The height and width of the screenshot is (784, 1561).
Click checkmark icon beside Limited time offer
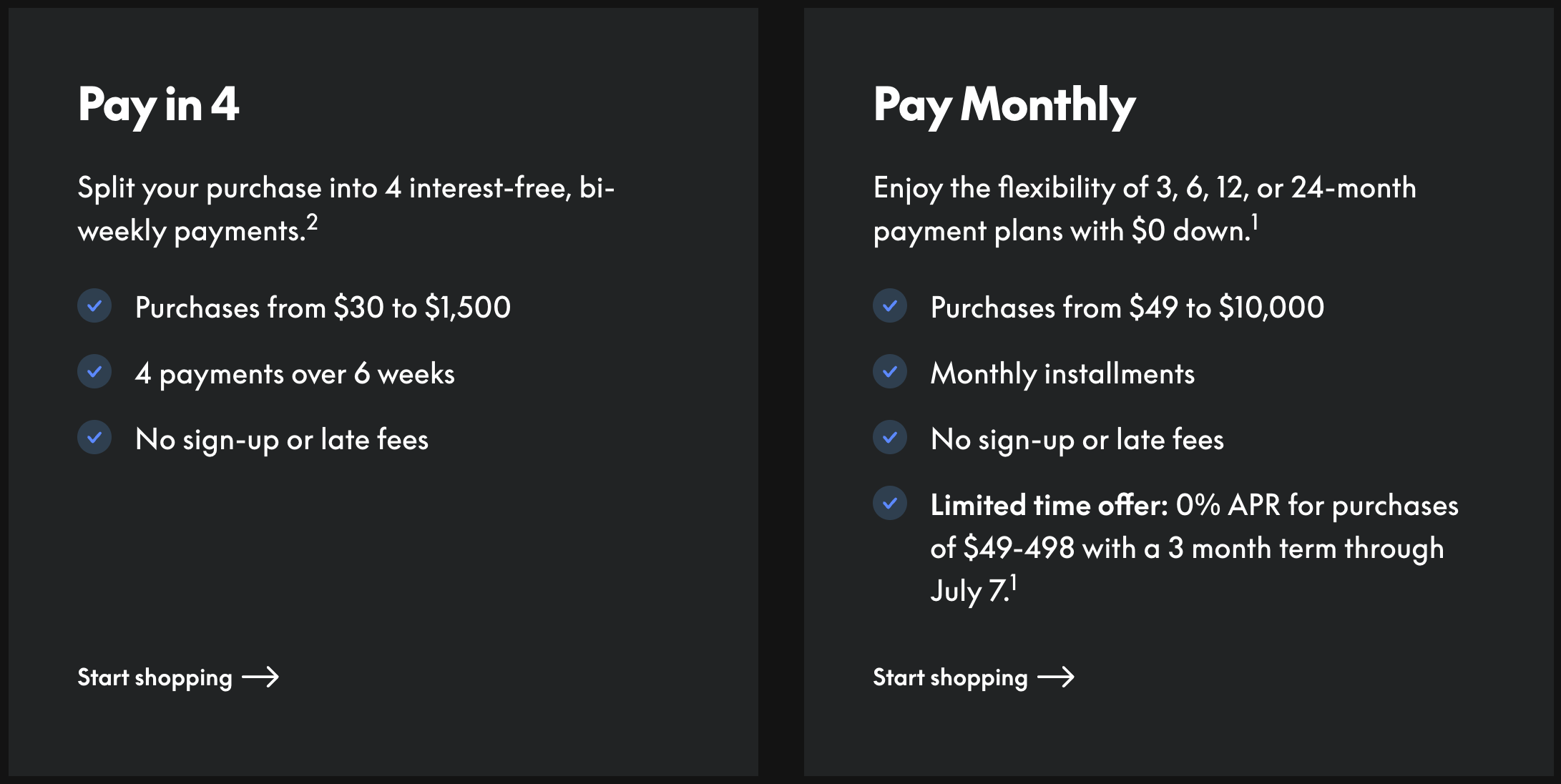pos(890,504)
